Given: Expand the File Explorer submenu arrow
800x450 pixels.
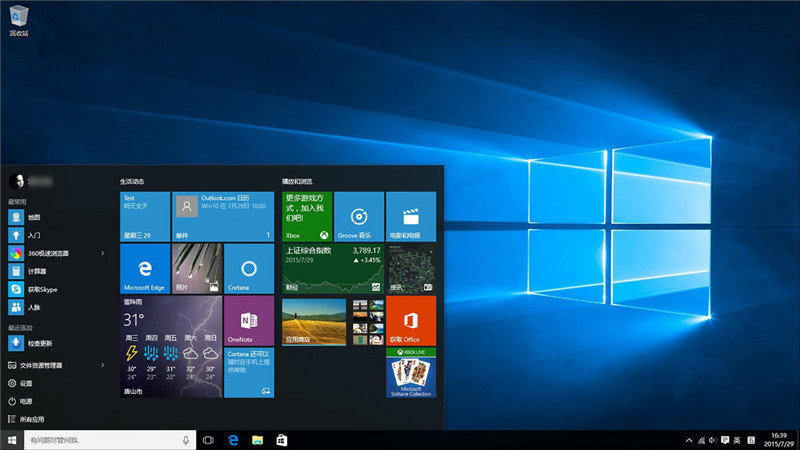Looking at the screenshot, I should [x=103, y=365].
